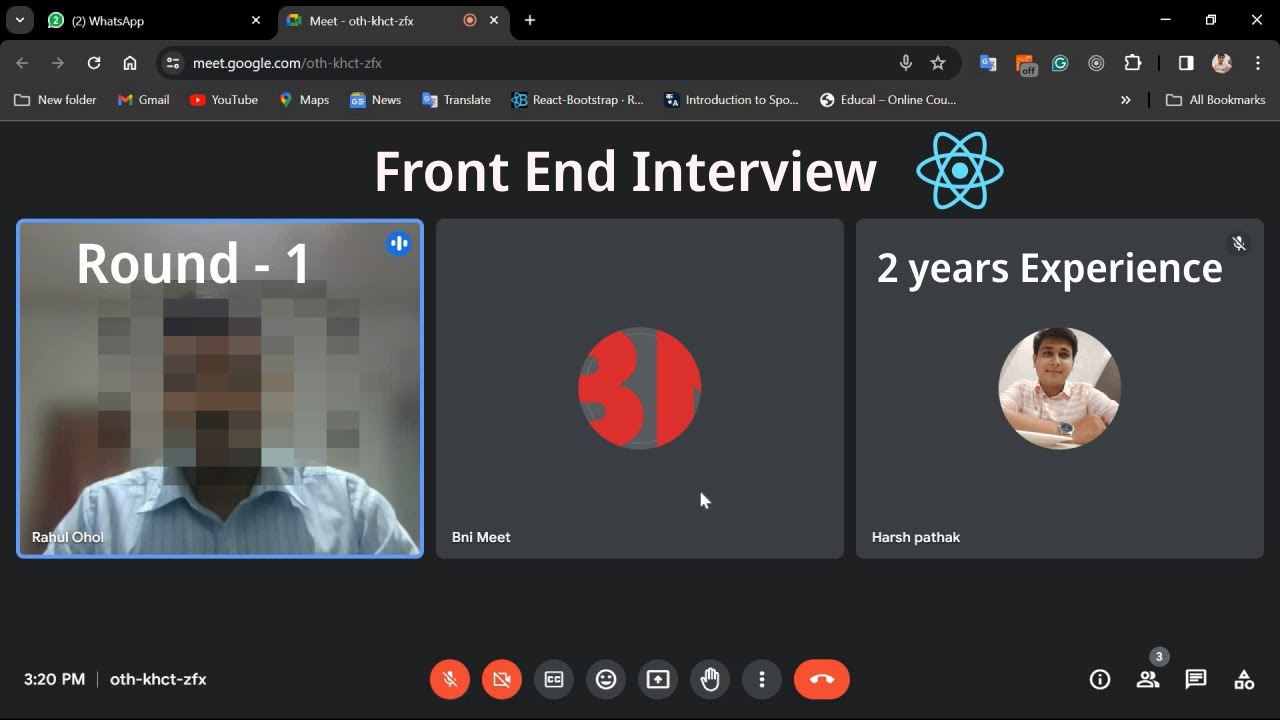This screenshot has width=1280, height=720.
Task: Expand hidden bookmarks chevron
Action: click(x=1126, y=100)
